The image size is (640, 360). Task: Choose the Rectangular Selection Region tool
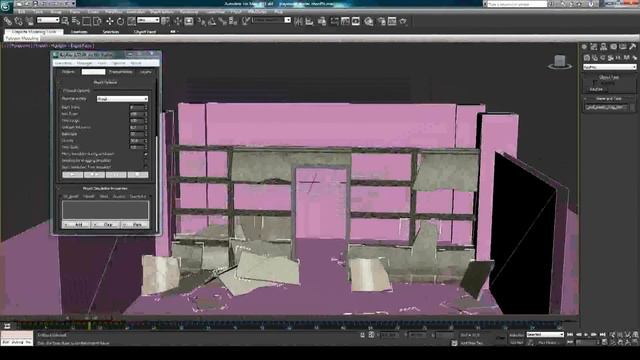[87, 21]
